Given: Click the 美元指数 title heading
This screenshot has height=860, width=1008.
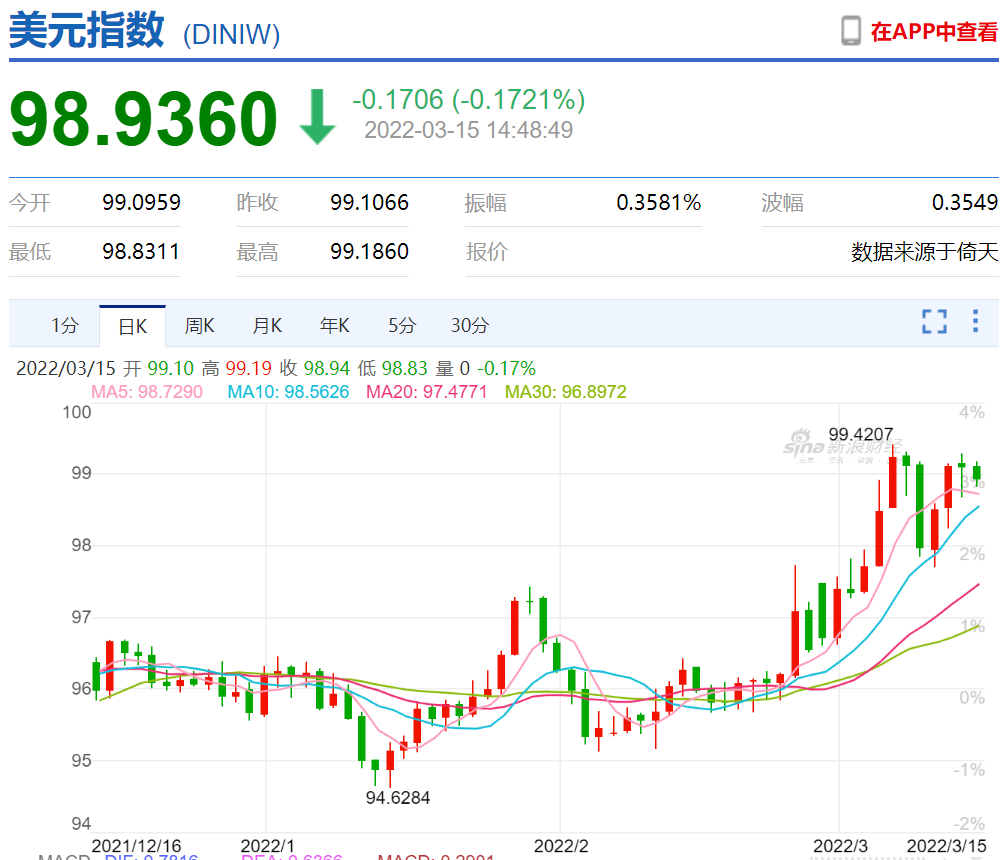Looking at the screenshot, I should 87,30.
